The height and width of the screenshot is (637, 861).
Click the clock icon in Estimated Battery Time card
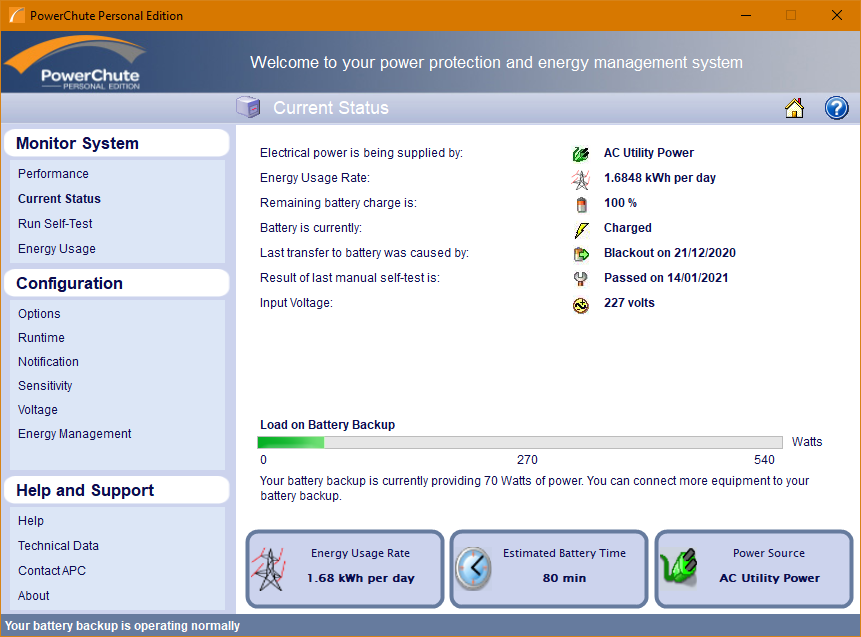click(473, 569)
